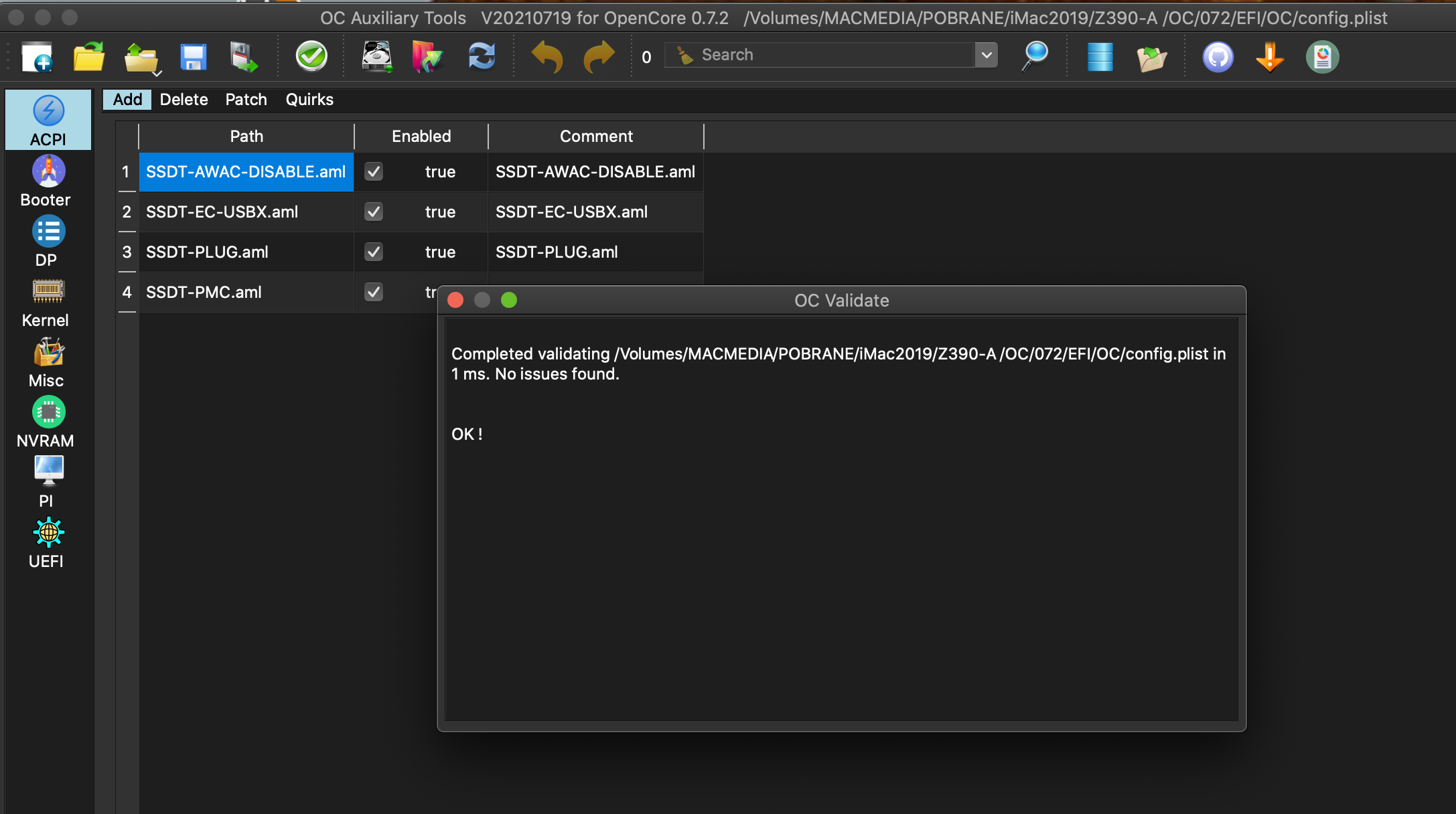
Task: Open a config file with the folder icon
Action: coord(89,57)
